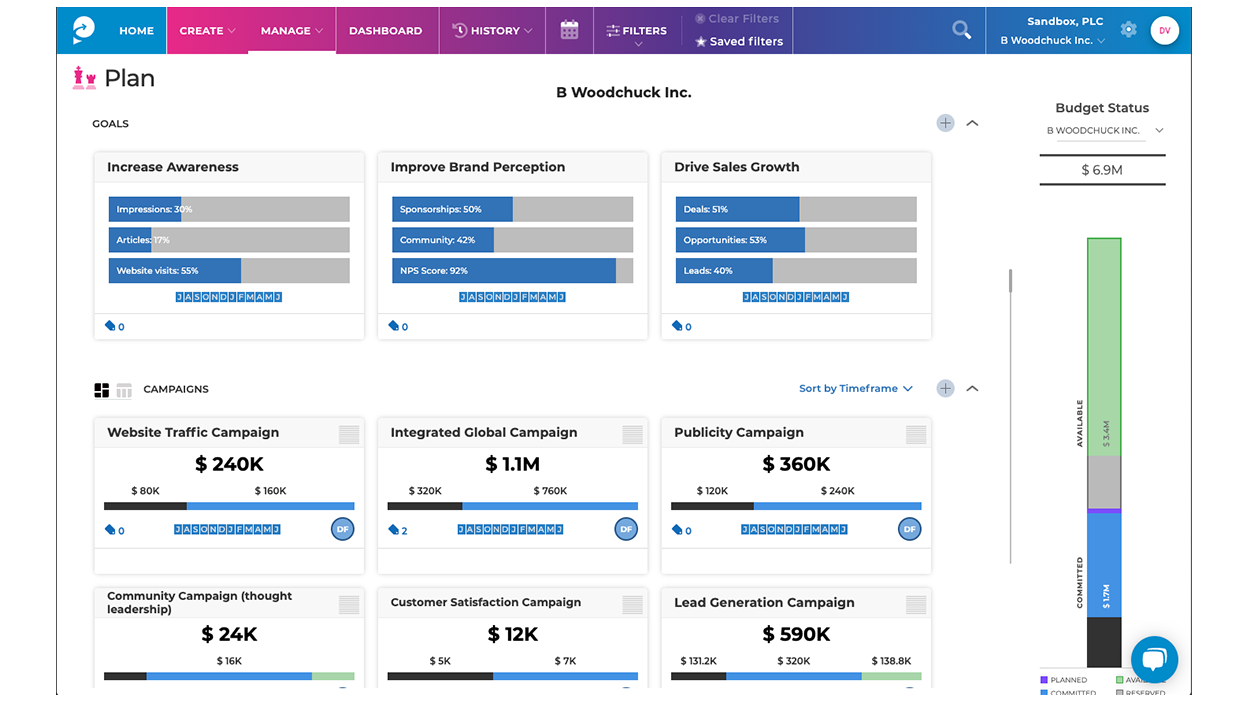Click the Planful logo icon
This screenshot has width=1249, height=702.
tap(82, 29)
